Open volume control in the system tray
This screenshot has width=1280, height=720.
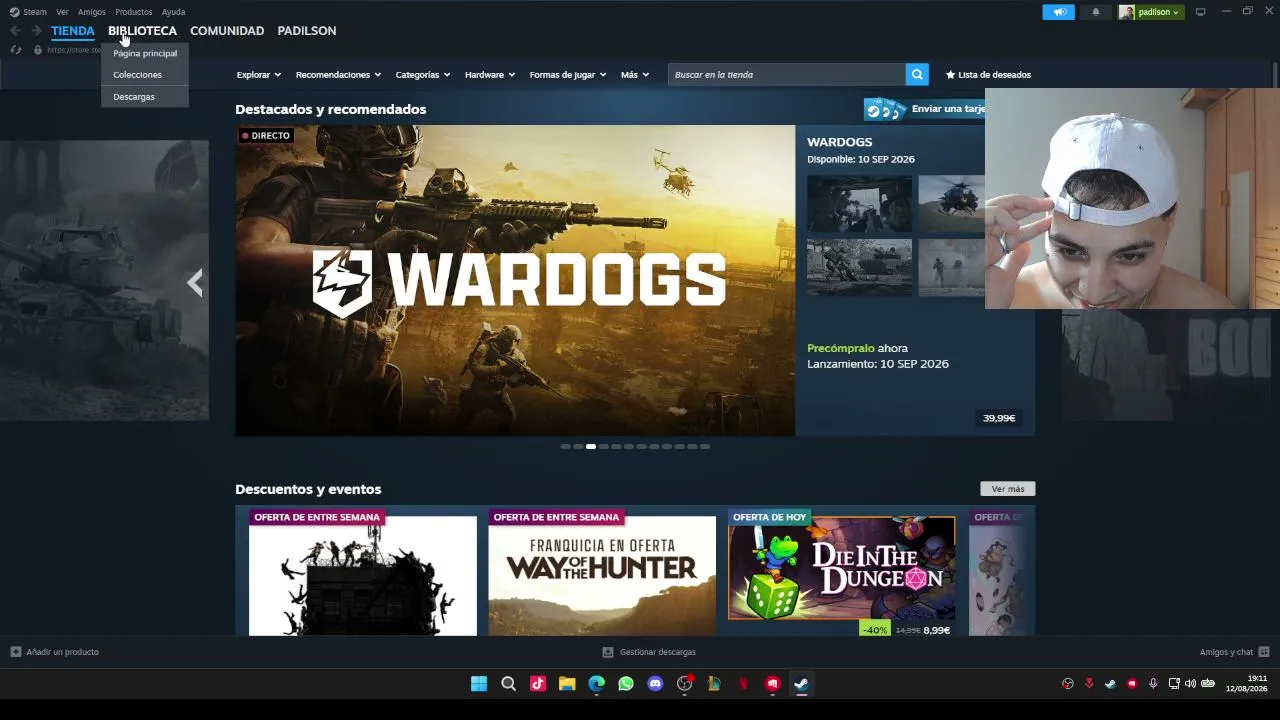(1190, 684)
